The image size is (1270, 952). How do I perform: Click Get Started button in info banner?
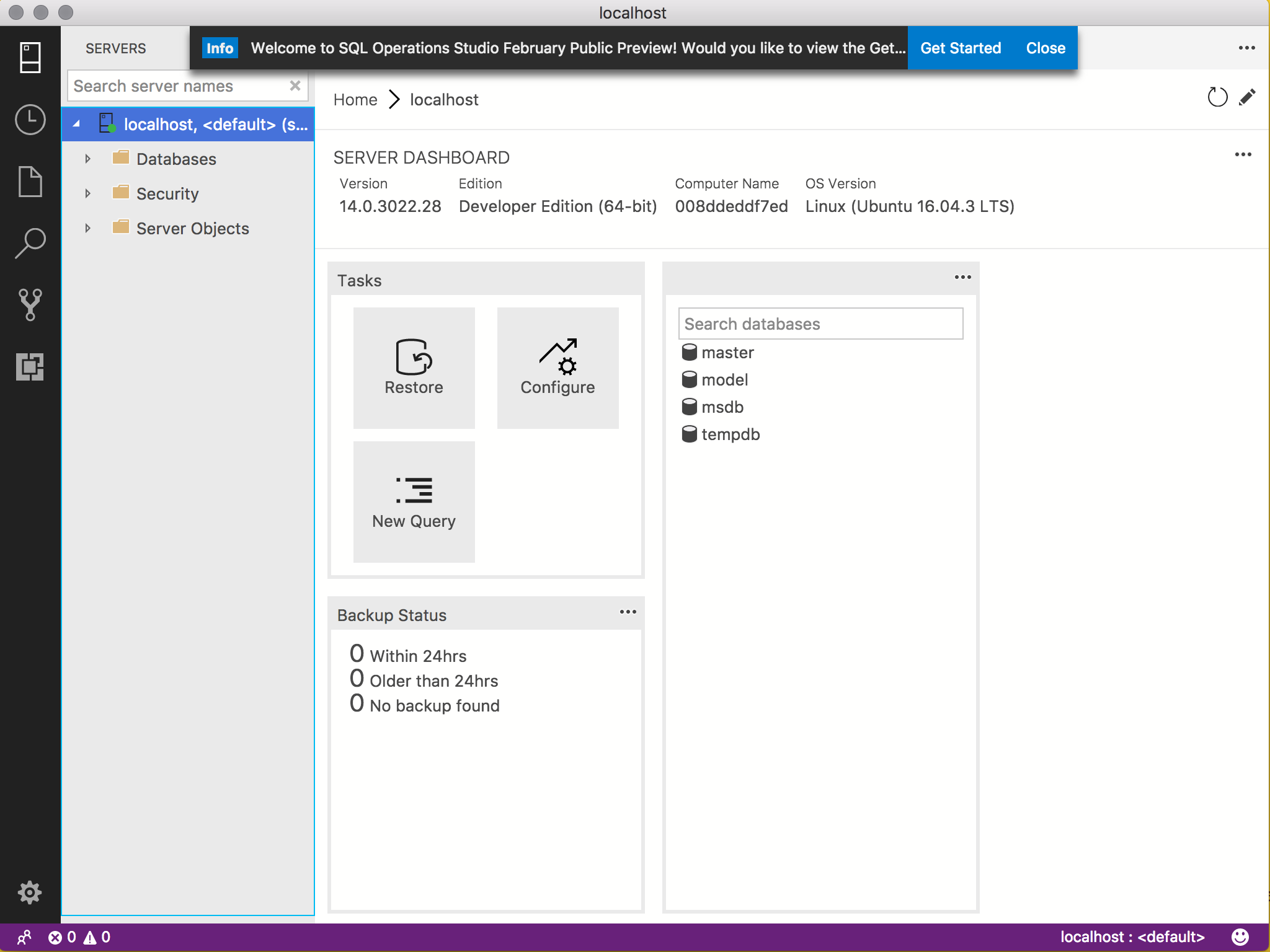pyautogui.click(x=960, y=47)
